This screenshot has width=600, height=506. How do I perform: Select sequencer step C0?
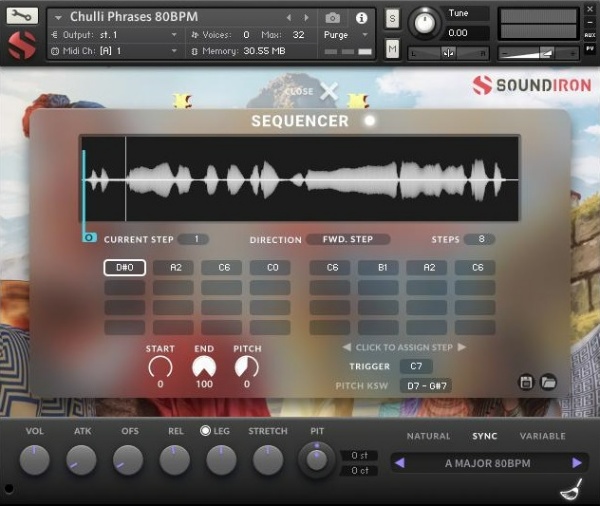point(270,268)
